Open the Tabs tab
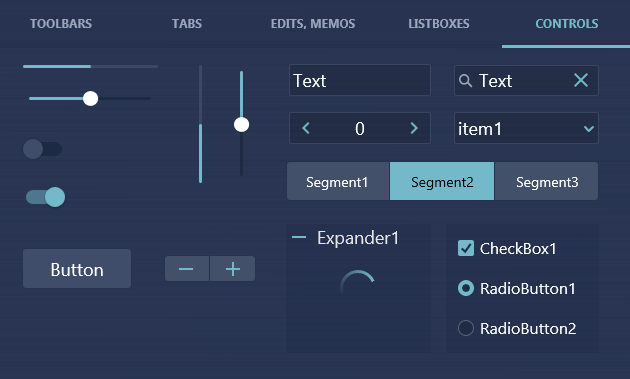 pos(187,24)
